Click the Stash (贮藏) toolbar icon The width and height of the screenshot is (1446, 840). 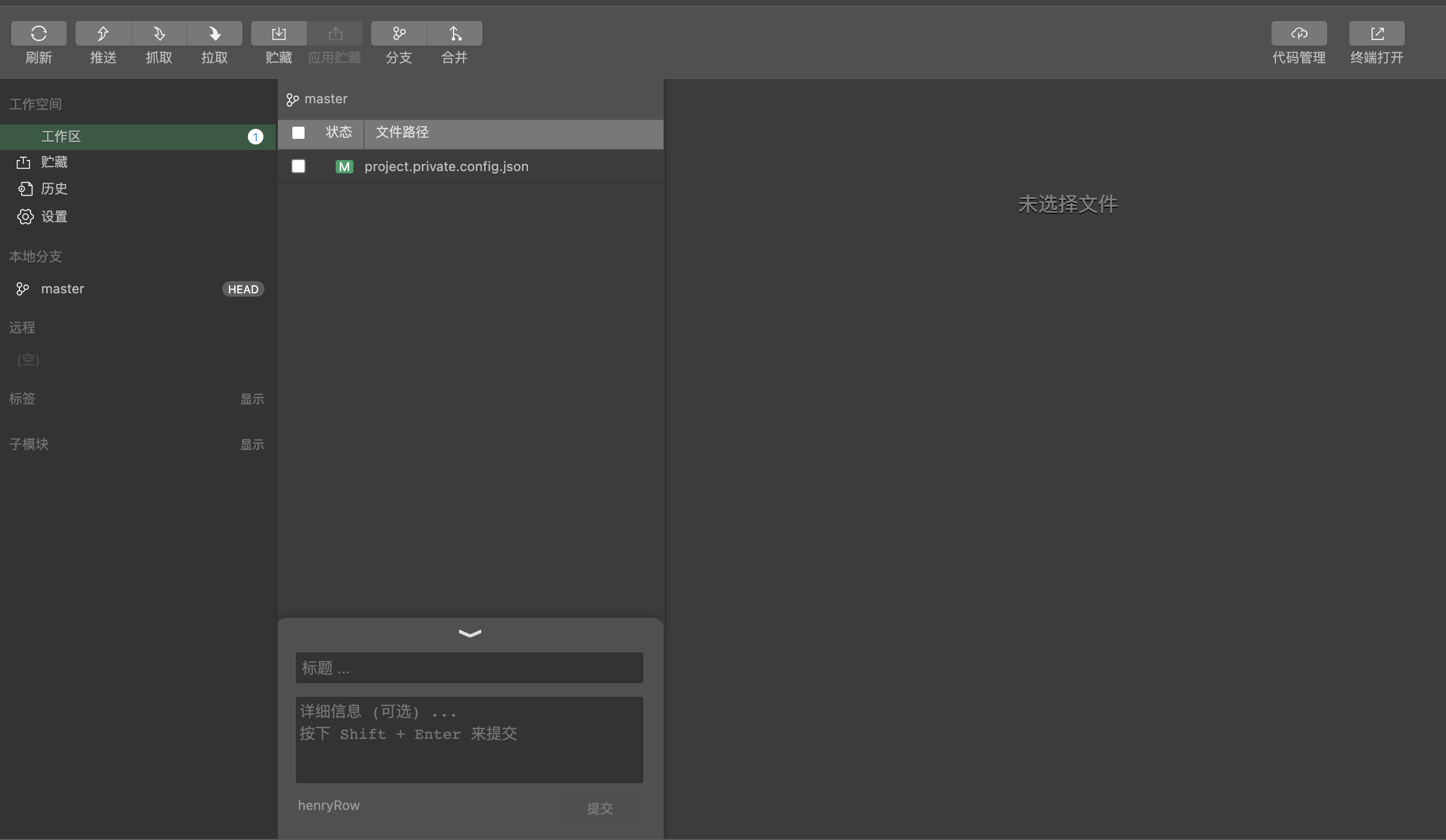[279, 33]
